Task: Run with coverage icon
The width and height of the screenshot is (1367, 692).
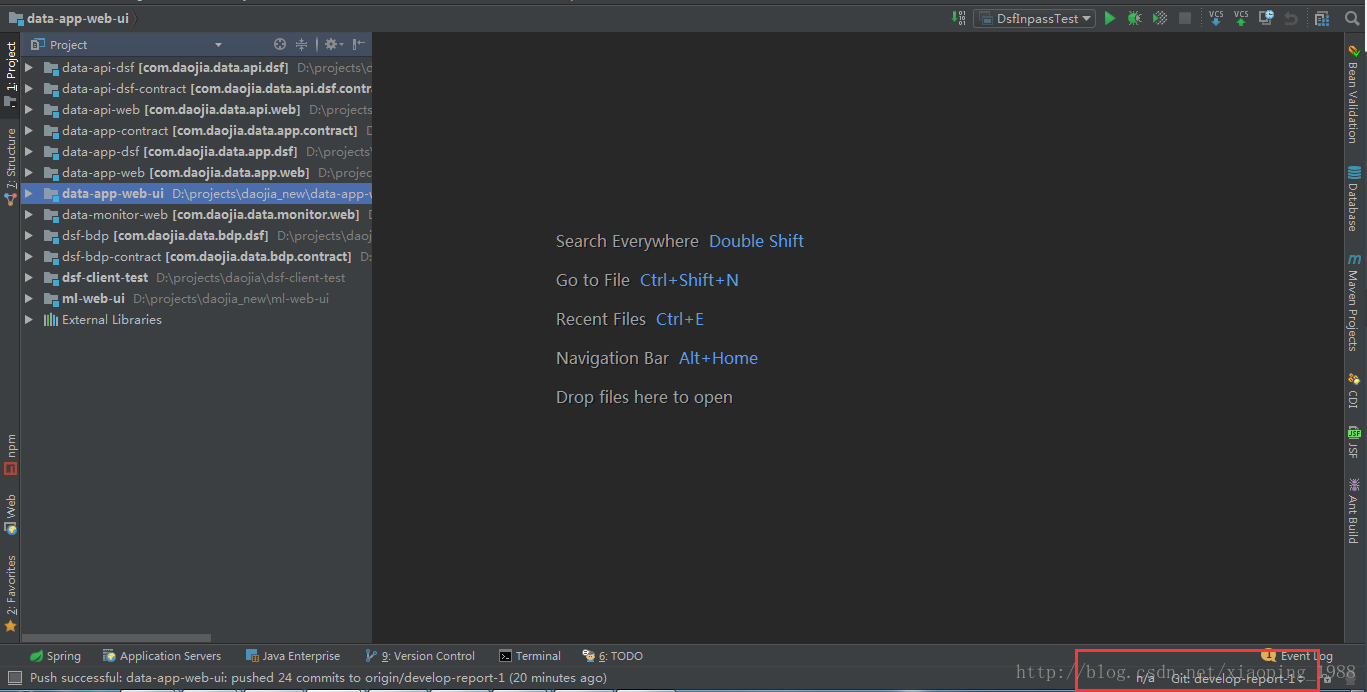Action: (x=1159, y=18)
